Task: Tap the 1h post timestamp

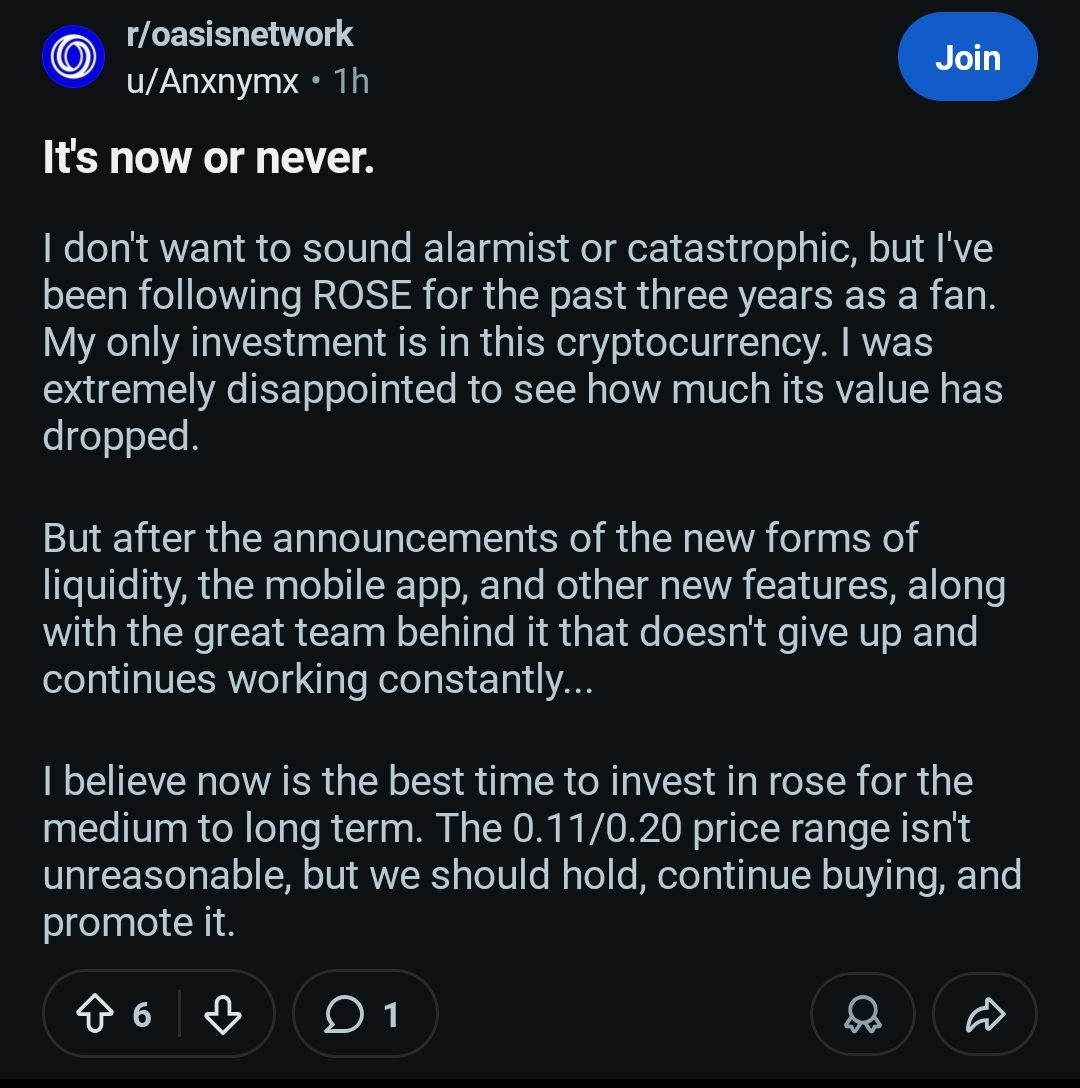Action: tap(352, 81)
